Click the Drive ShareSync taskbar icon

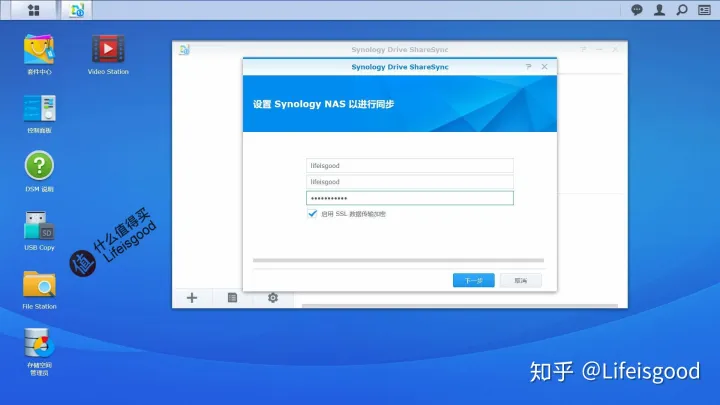(x=77, y=10)
